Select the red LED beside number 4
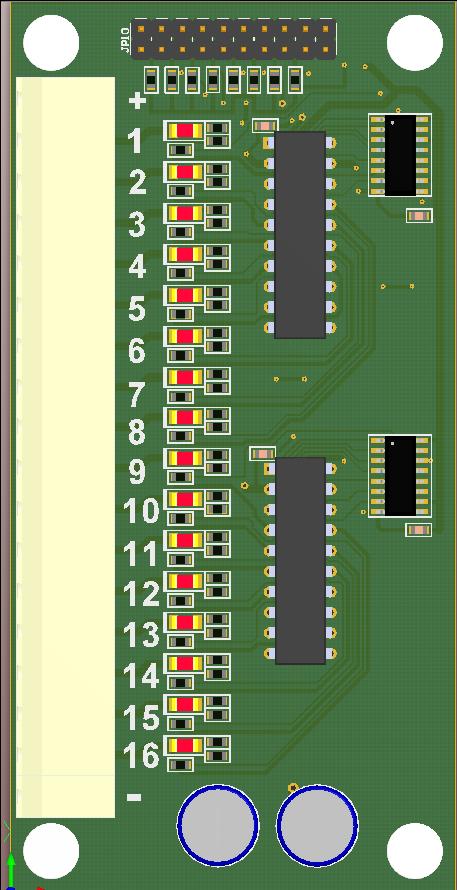 186,254
